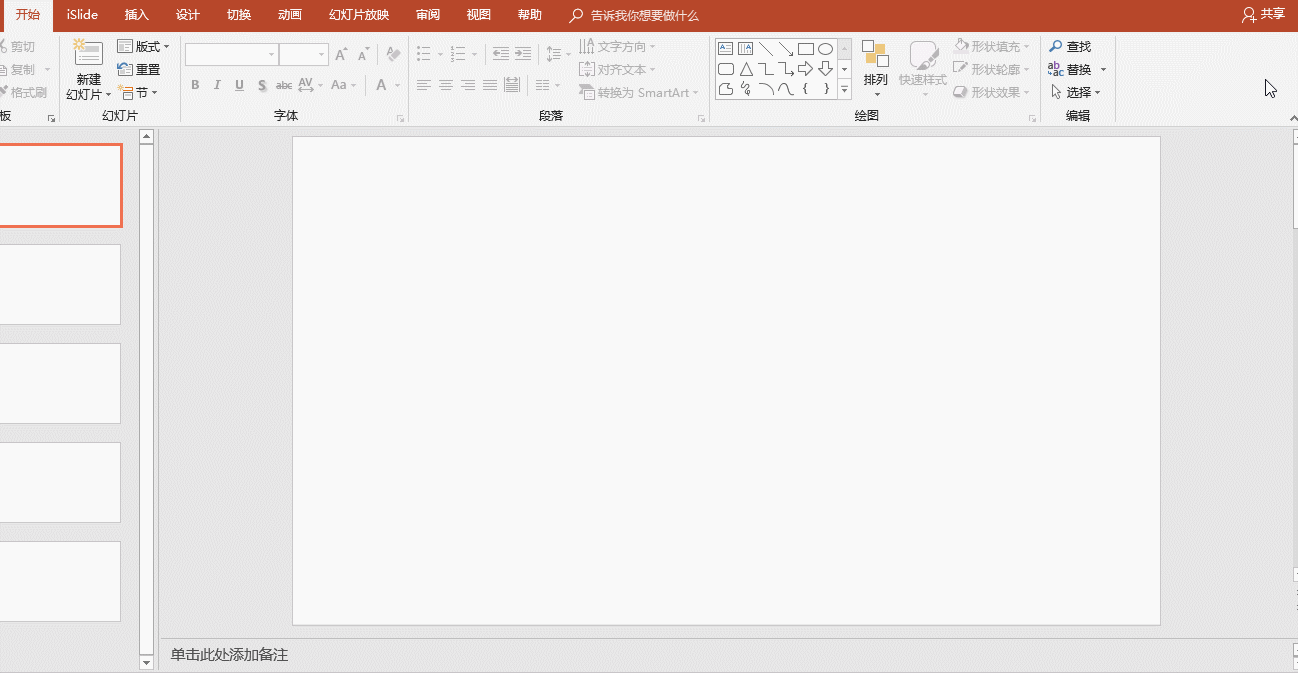Toggle italic formatting
Screen dimensions: 1298x673
[217, 85]
